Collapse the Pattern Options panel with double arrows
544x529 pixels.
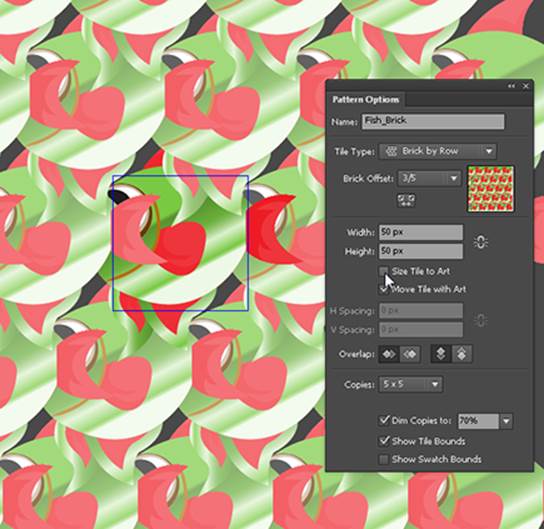(x=511, y=86)
